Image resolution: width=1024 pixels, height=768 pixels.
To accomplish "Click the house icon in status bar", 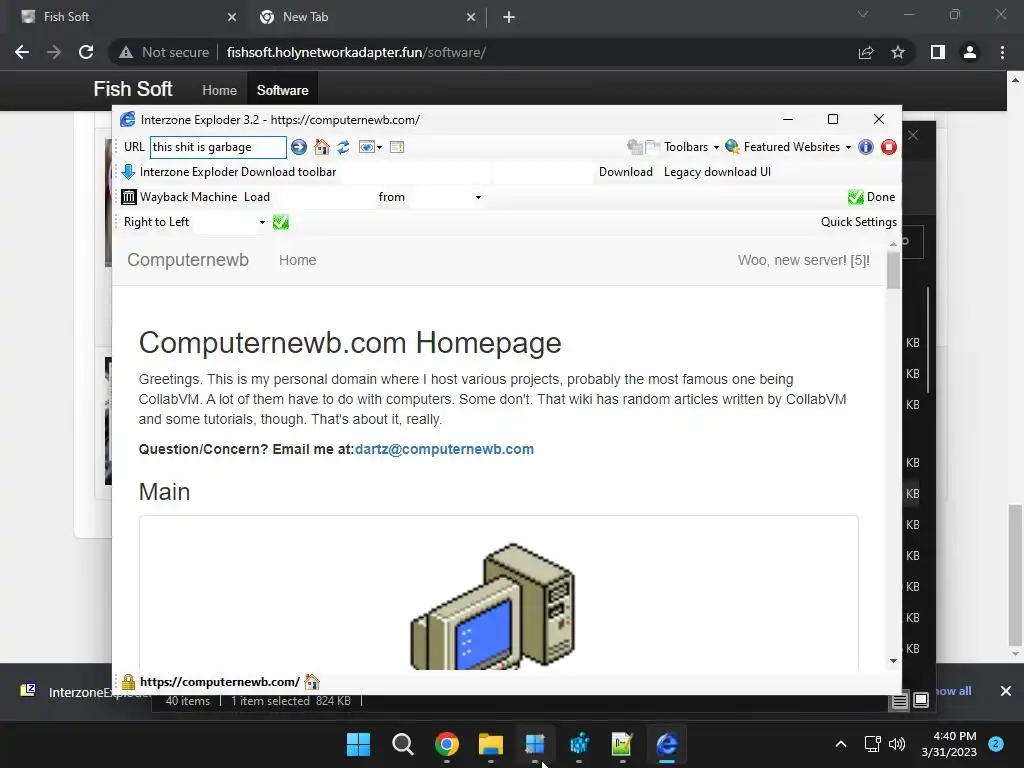I will click(x=312, y=682).
